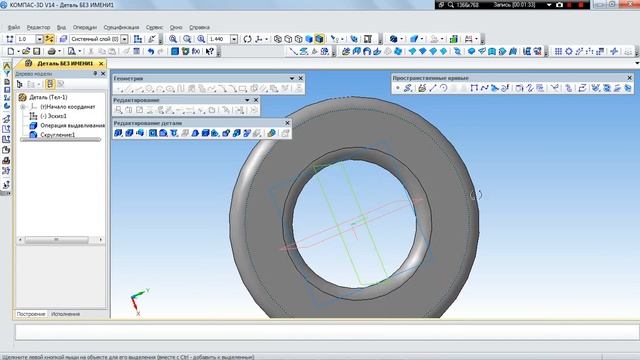
Task: Select Эскиз1 in model tree
Action: 53,116
